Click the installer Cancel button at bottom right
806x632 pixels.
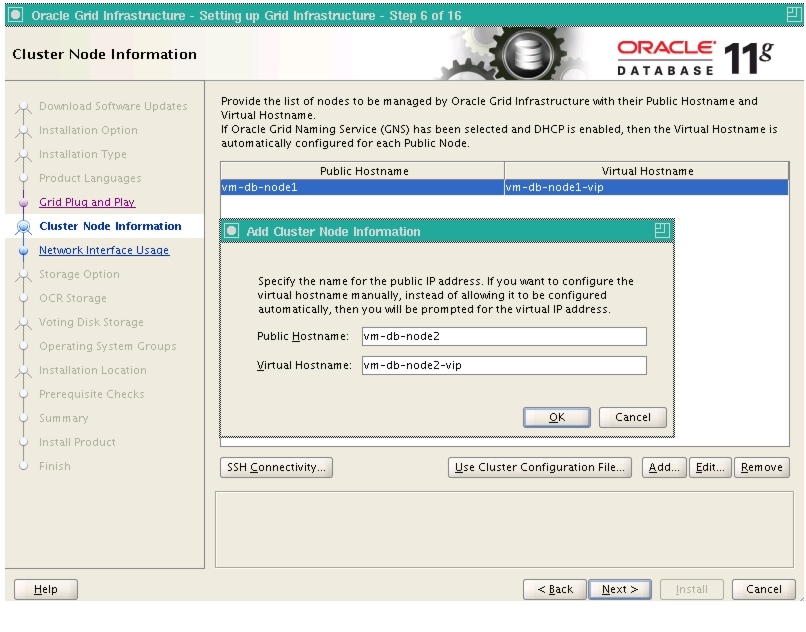[x=763, y=589]
